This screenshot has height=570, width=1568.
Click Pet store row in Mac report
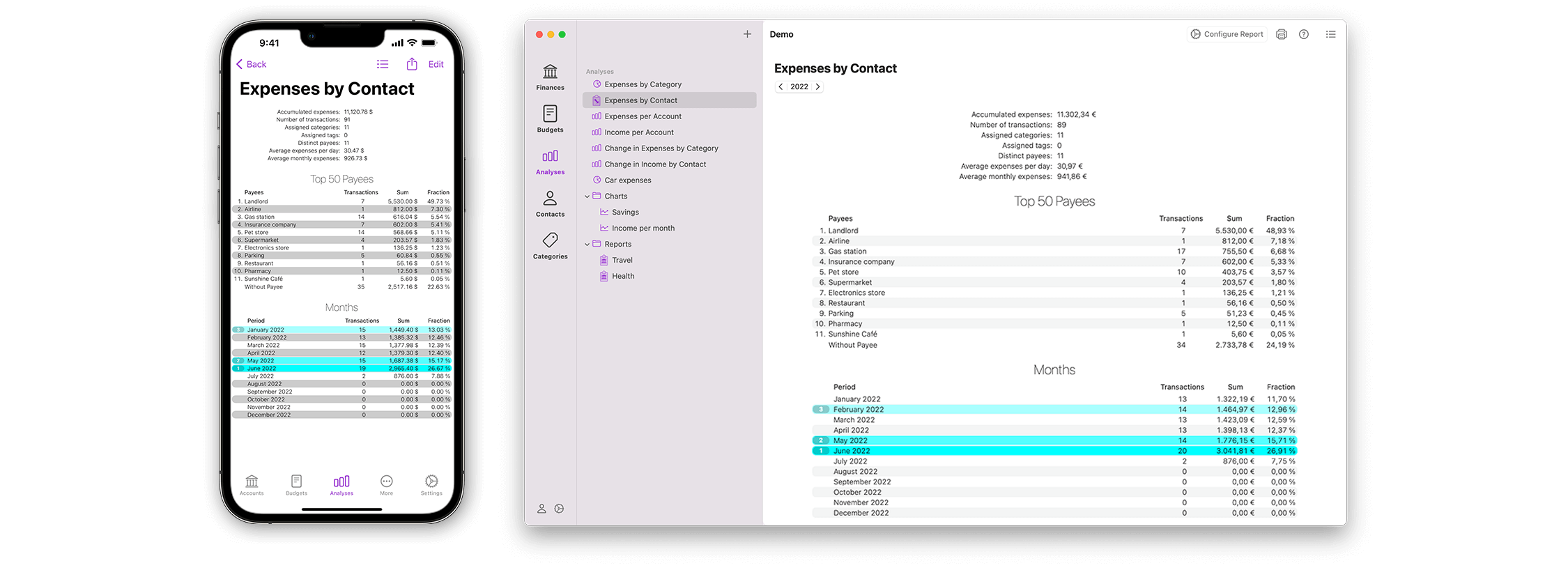[1054, 272]
